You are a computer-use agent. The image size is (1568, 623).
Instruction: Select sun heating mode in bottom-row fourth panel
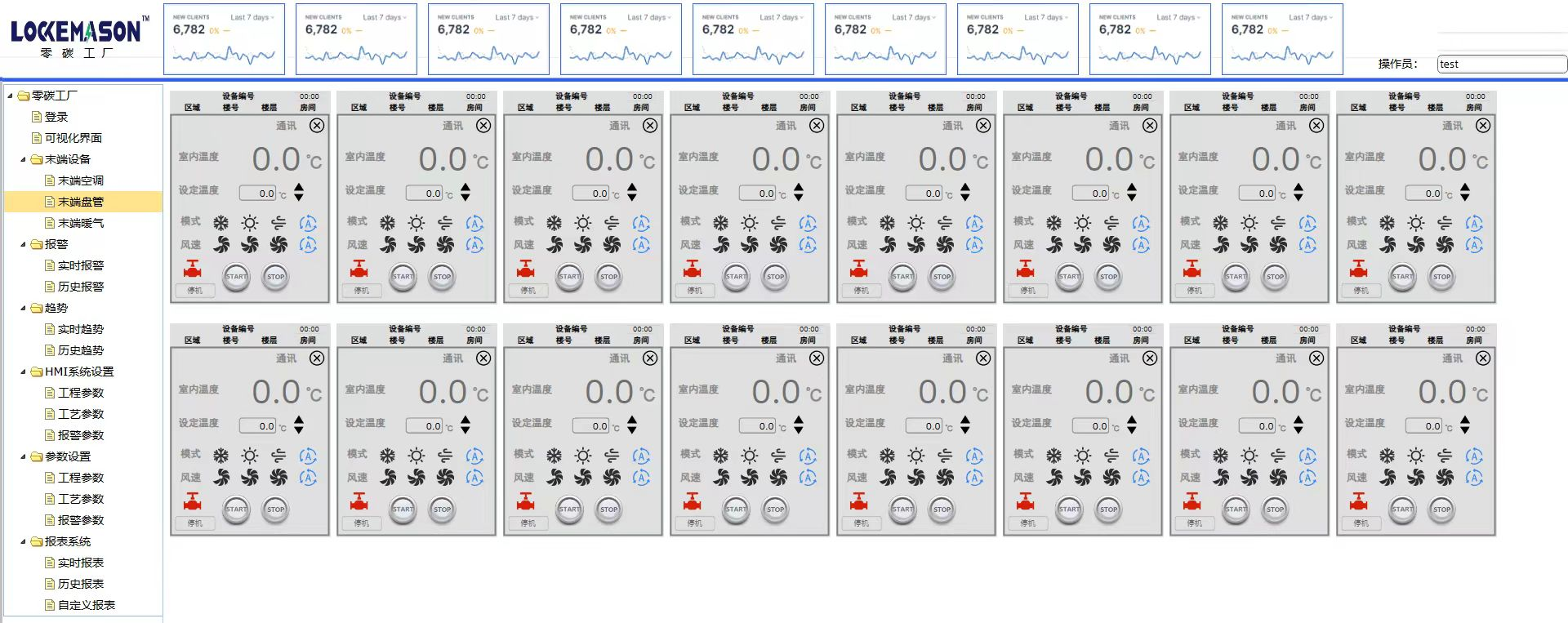tap(750, 456)
